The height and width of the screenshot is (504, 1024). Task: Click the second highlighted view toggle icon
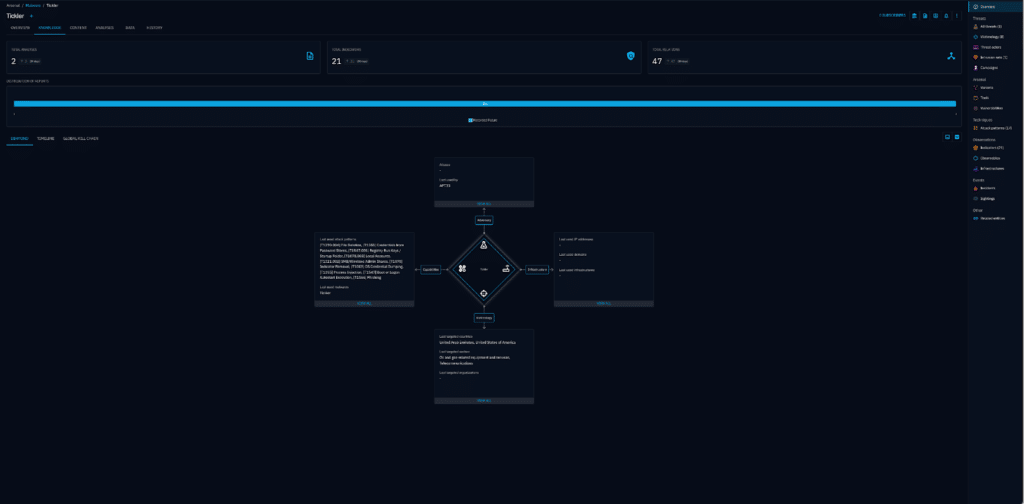pyautogui.click(x=957, y=137)
